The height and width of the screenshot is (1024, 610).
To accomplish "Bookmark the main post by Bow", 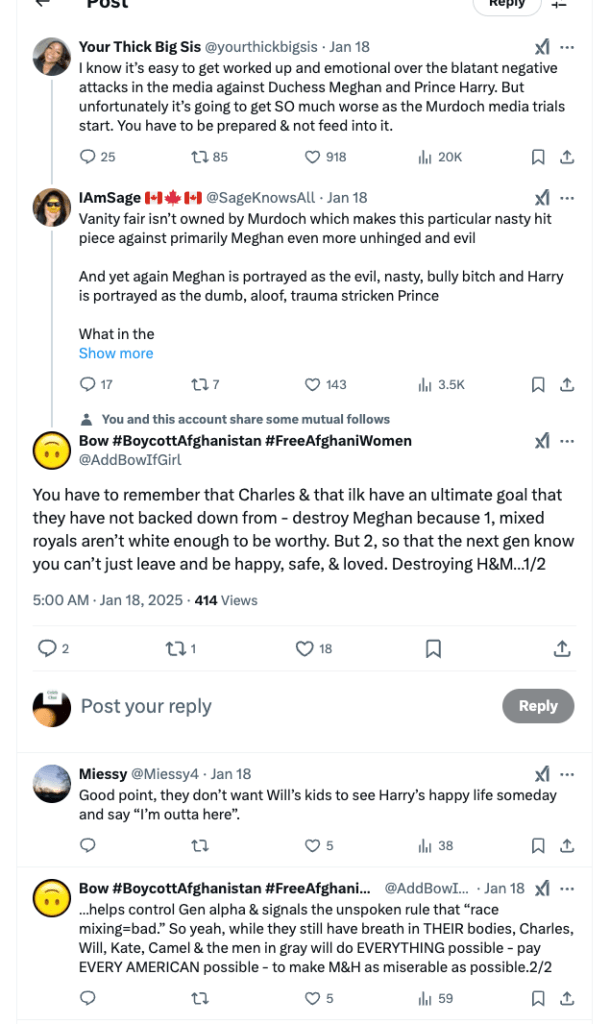I will (x=433, y=649).
